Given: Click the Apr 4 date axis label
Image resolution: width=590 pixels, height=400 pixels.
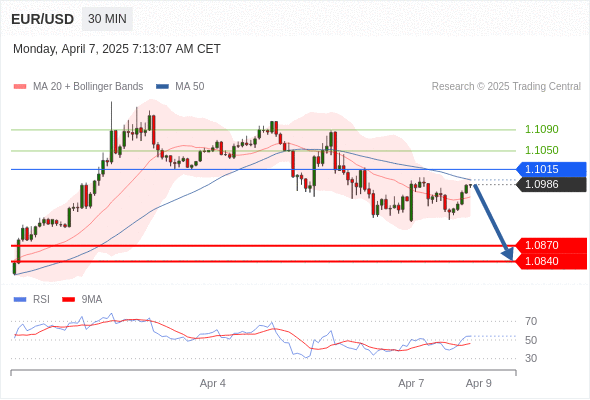Looking at the screenshot, I should pos(213,383).
